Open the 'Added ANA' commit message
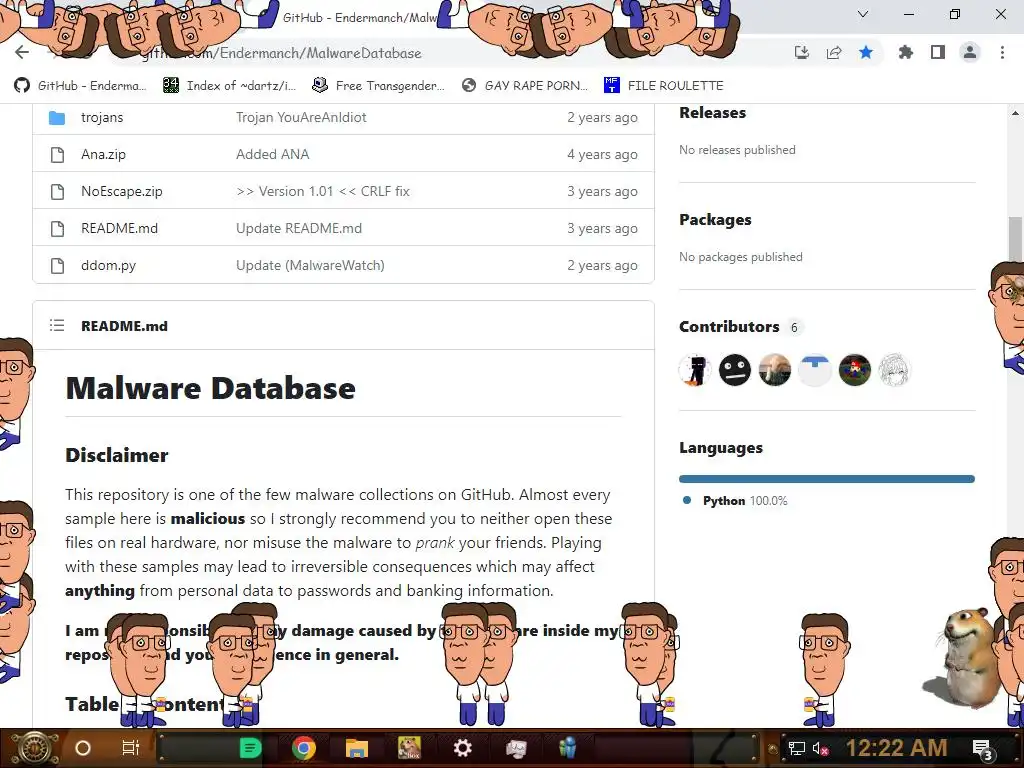Viewport: 1024px width, 768px height. coord(272,155)
